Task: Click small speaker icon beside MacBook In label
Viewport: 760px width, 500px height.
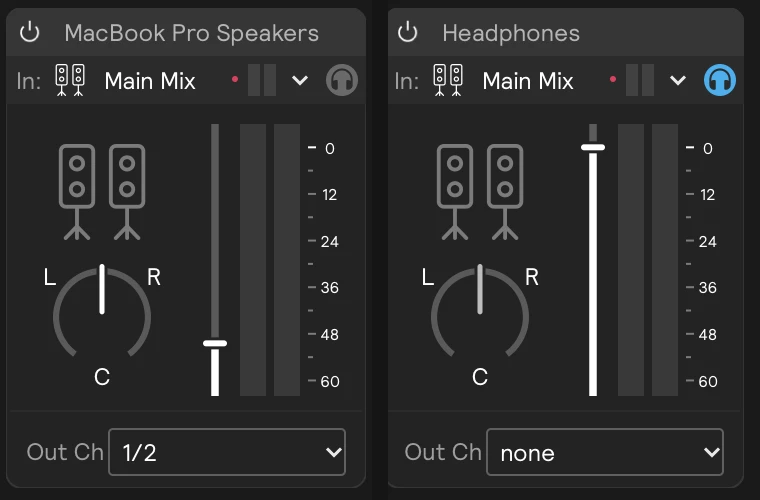Action: 70,80
